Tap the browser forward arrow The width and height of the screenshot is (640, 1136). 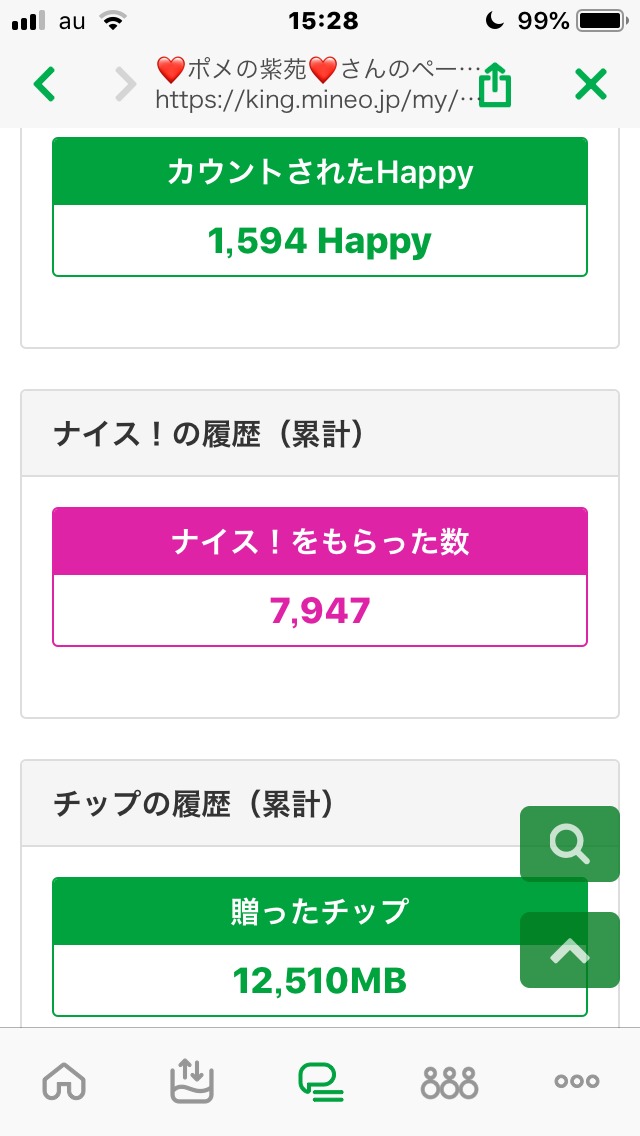(x=125, y=85)
